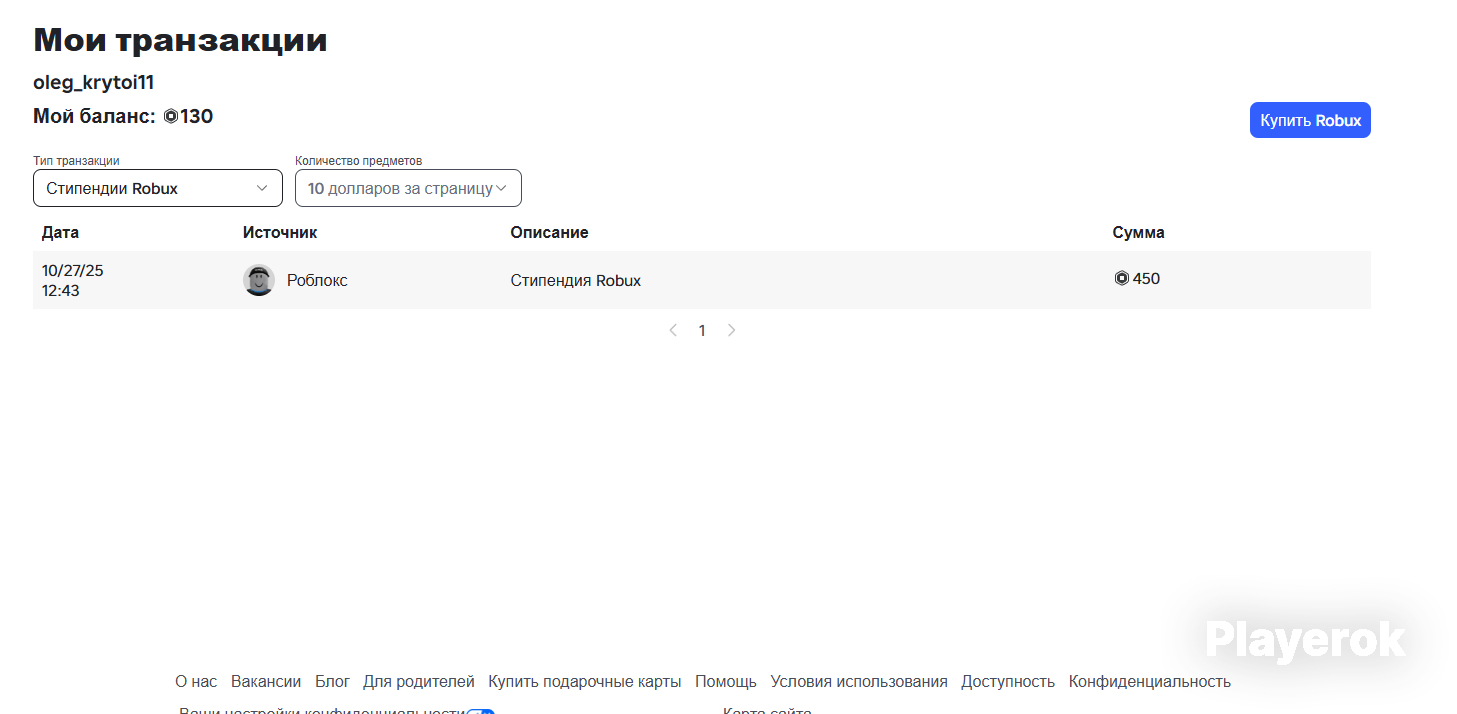
Task: Select page number 1 in pagination
Action: (702, 330)
